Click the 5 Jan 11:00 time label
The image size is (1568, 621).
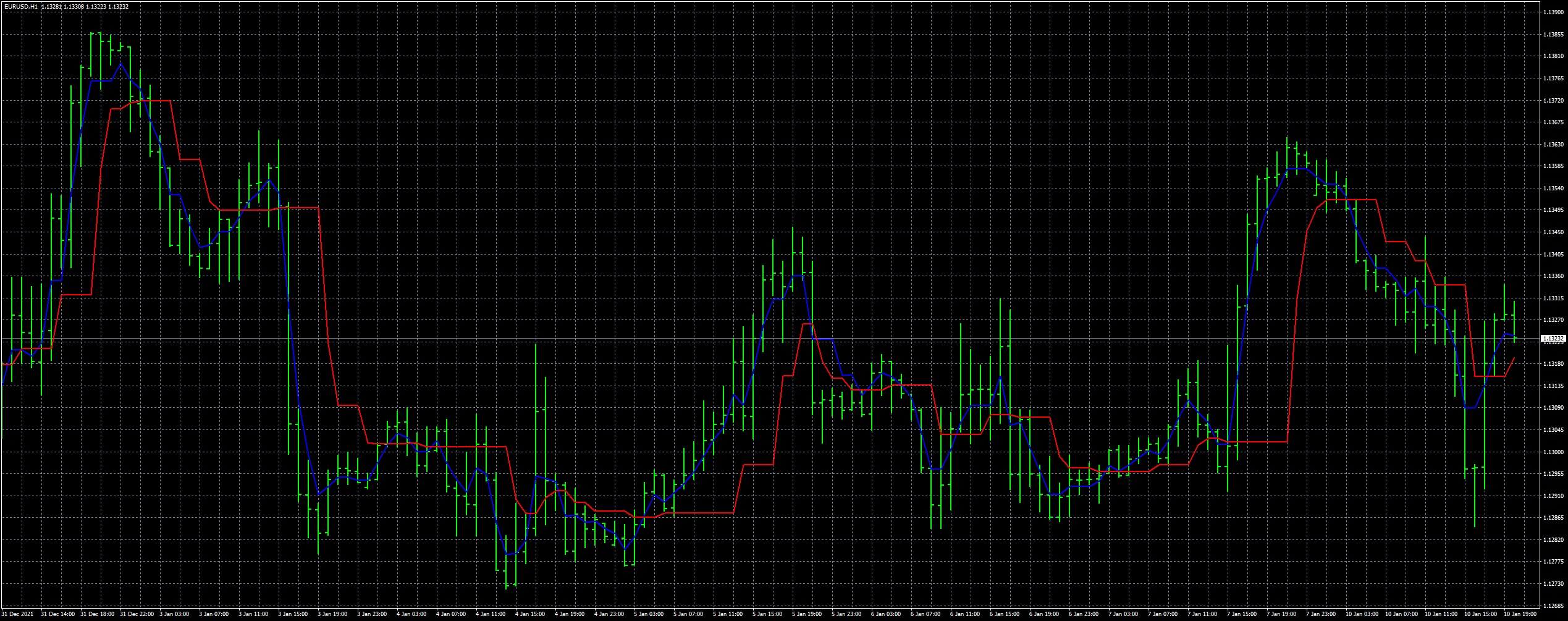pos(728,614)
